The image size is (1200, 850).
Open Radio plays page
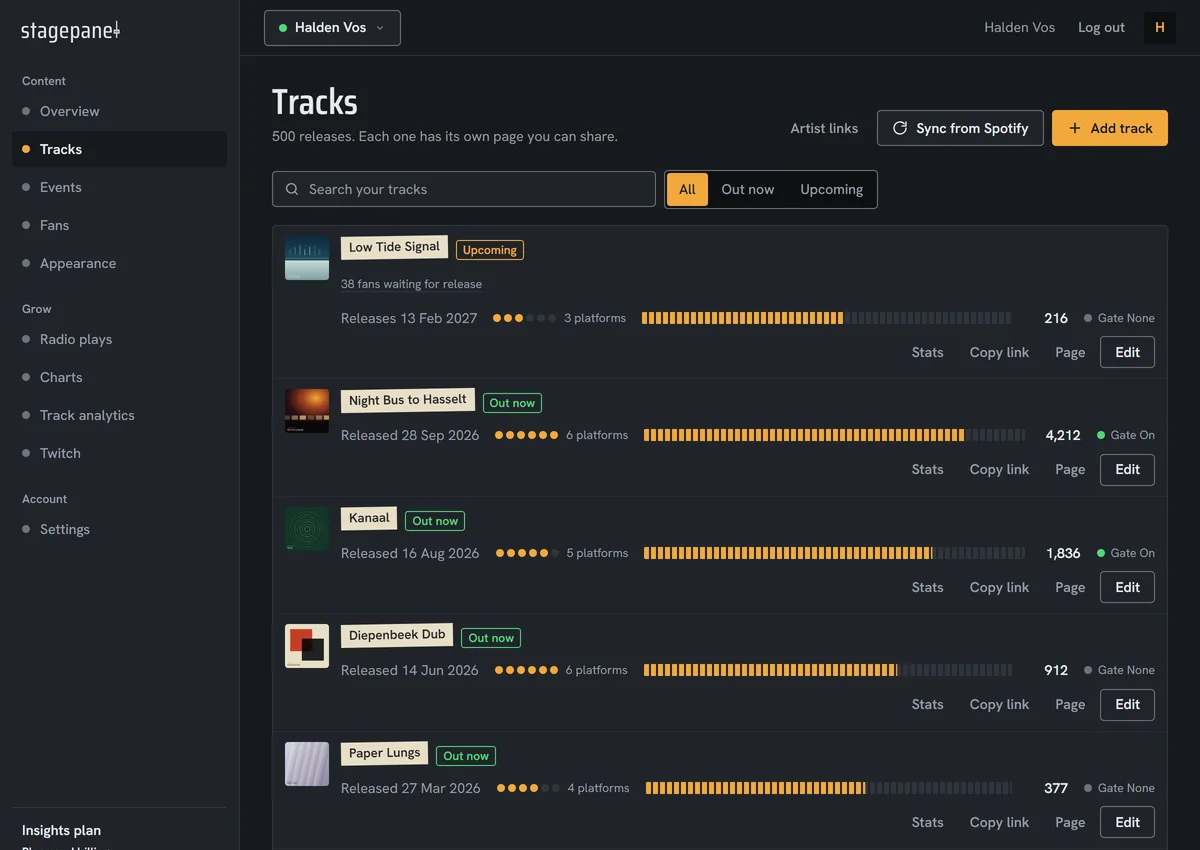[119, 339]
